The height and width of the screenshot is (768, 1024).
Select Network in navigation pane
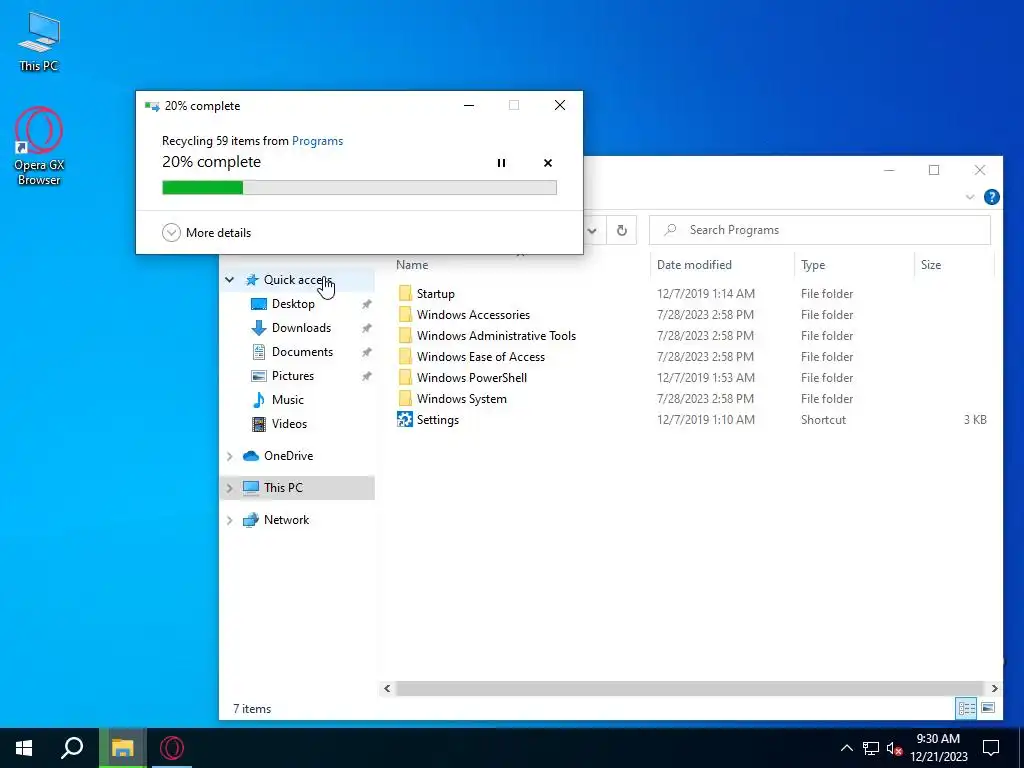pos(286,520)
